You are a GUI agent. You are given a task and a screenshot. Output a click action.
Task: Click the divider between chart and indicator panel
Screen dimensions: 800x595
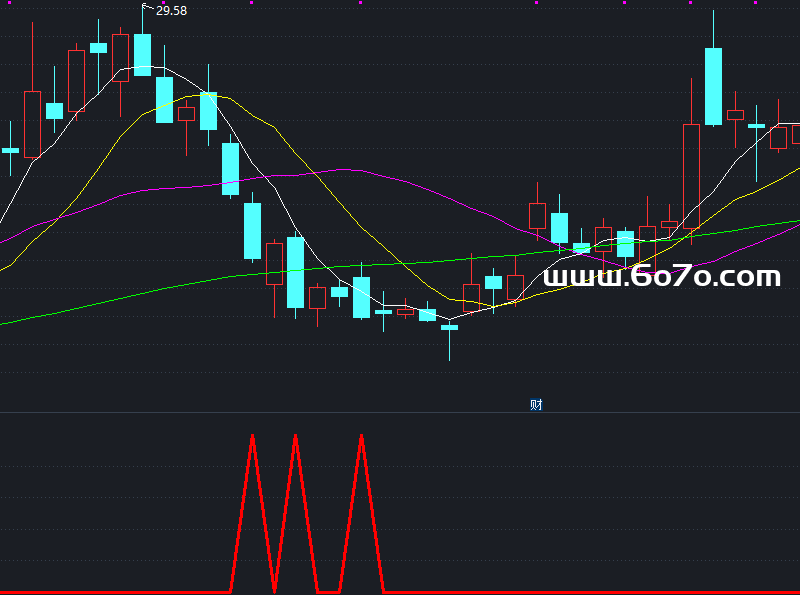click(x=400, y=412)
